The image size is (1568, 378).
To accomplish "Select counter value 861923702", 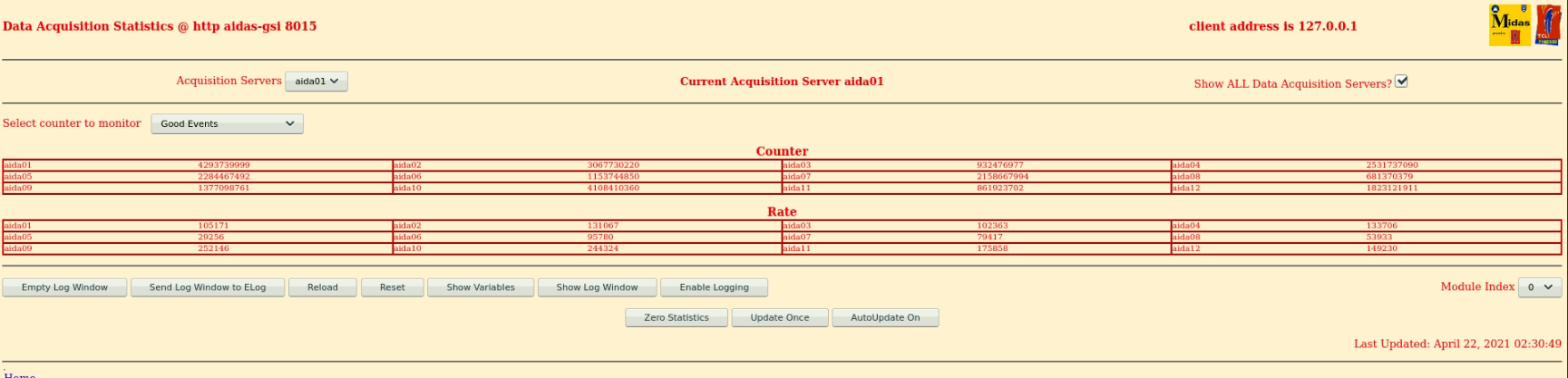I will click(x=1000, y=188).
